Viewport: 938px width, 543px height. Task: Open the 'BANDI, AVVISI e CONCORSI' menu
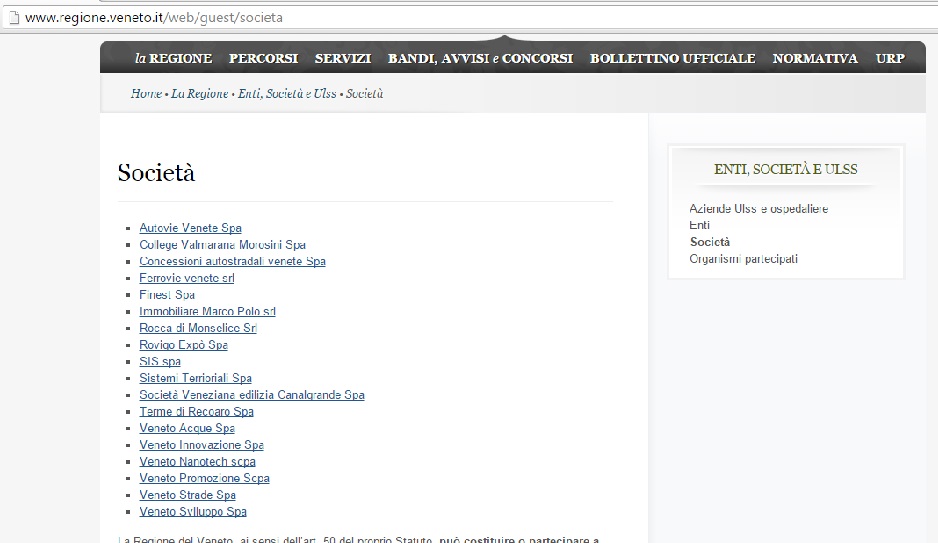tap(480, 59)
